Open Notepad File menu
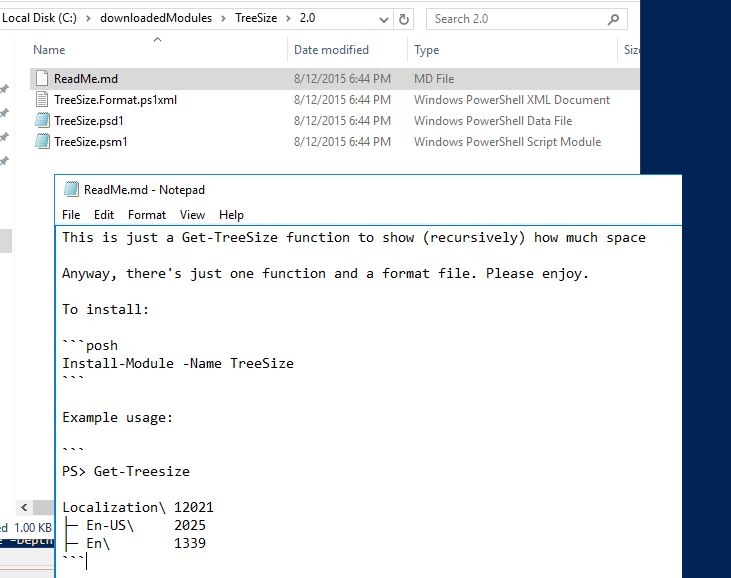This screenshot has height=578, width=731. [x=71, y=215]
